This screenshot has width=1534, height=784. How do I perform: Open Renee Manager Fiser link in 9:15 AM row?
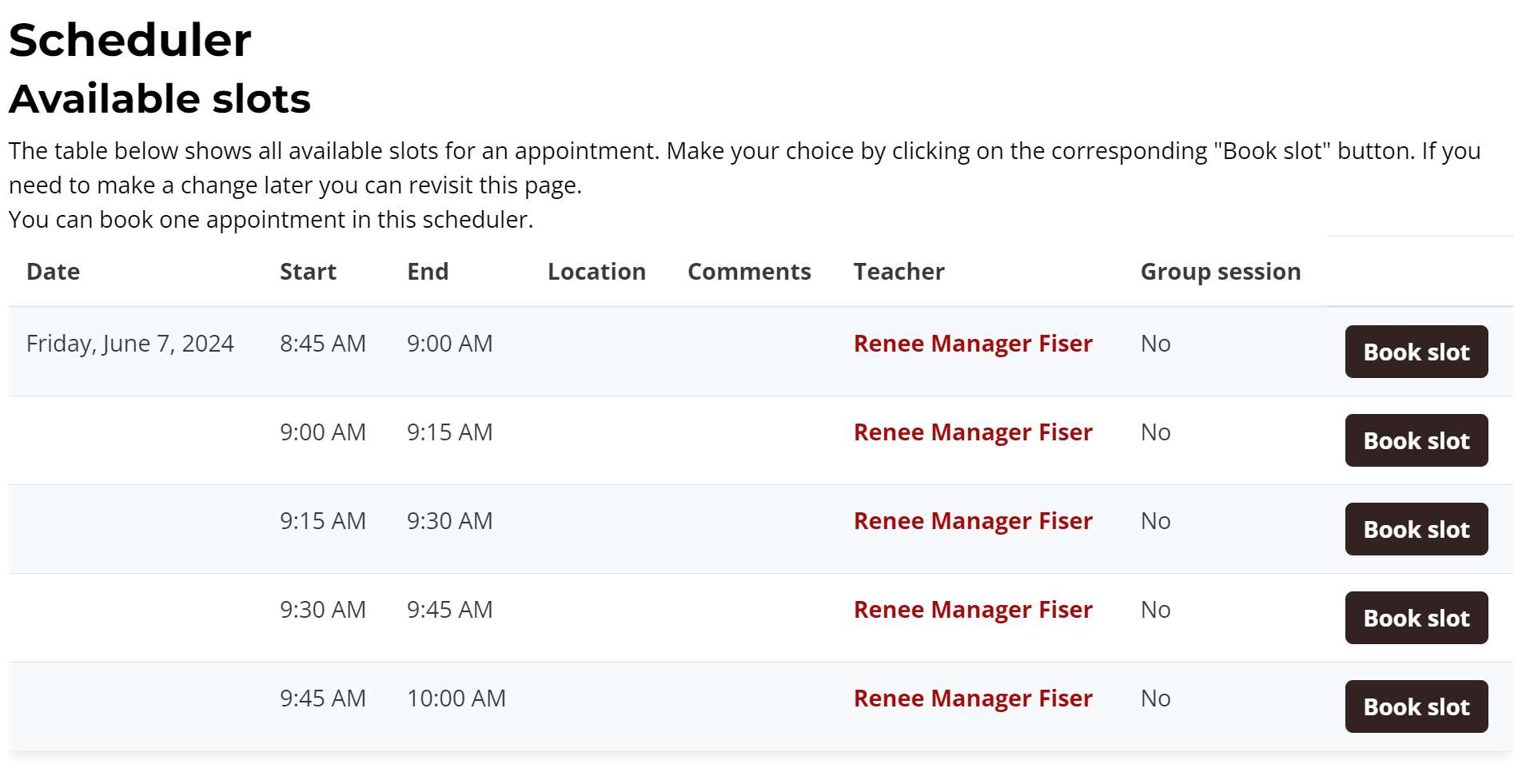tap(973, 521)
